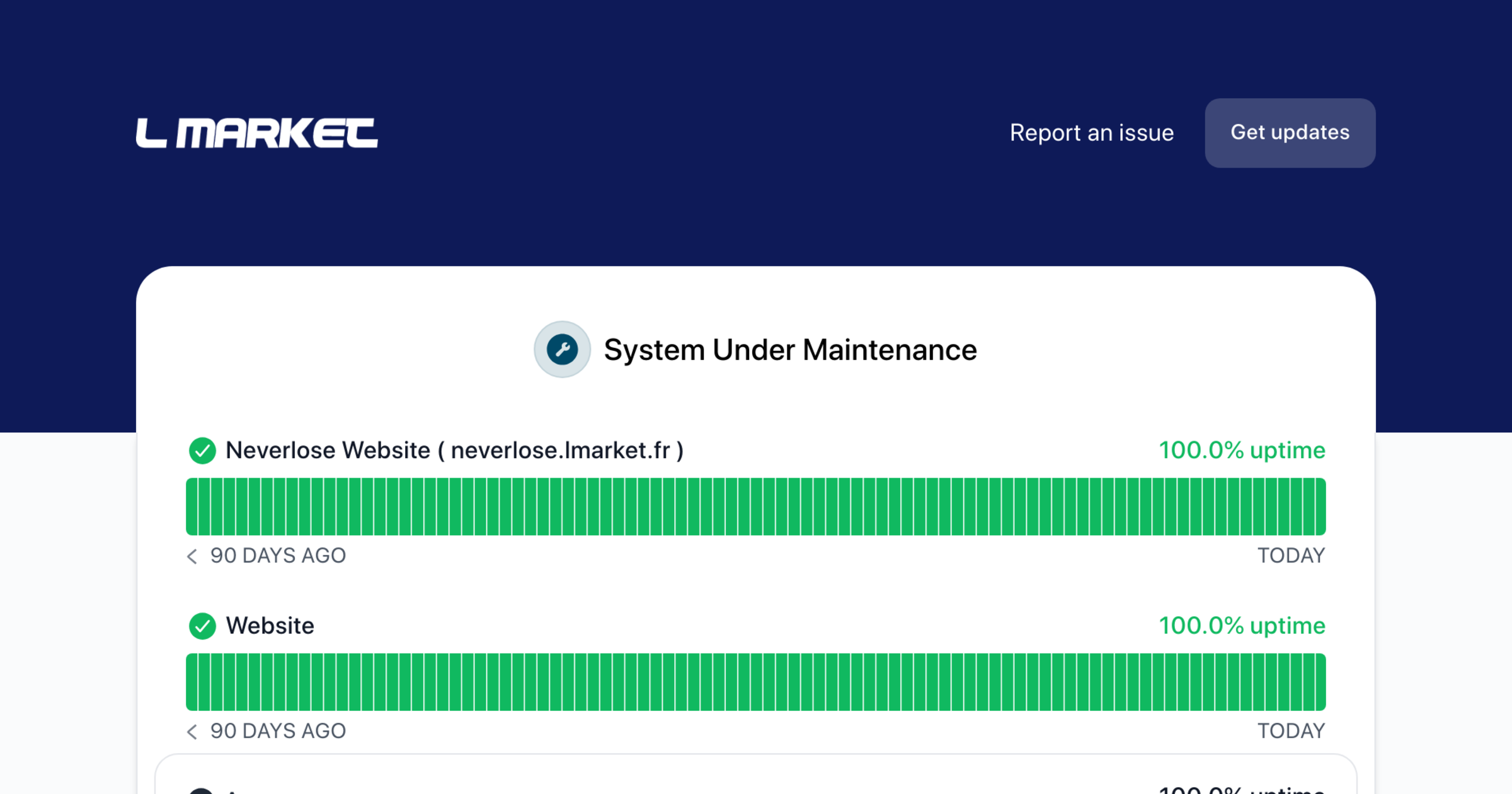
Task: Click the maintenance wrench icon
Action: (562, 350)
